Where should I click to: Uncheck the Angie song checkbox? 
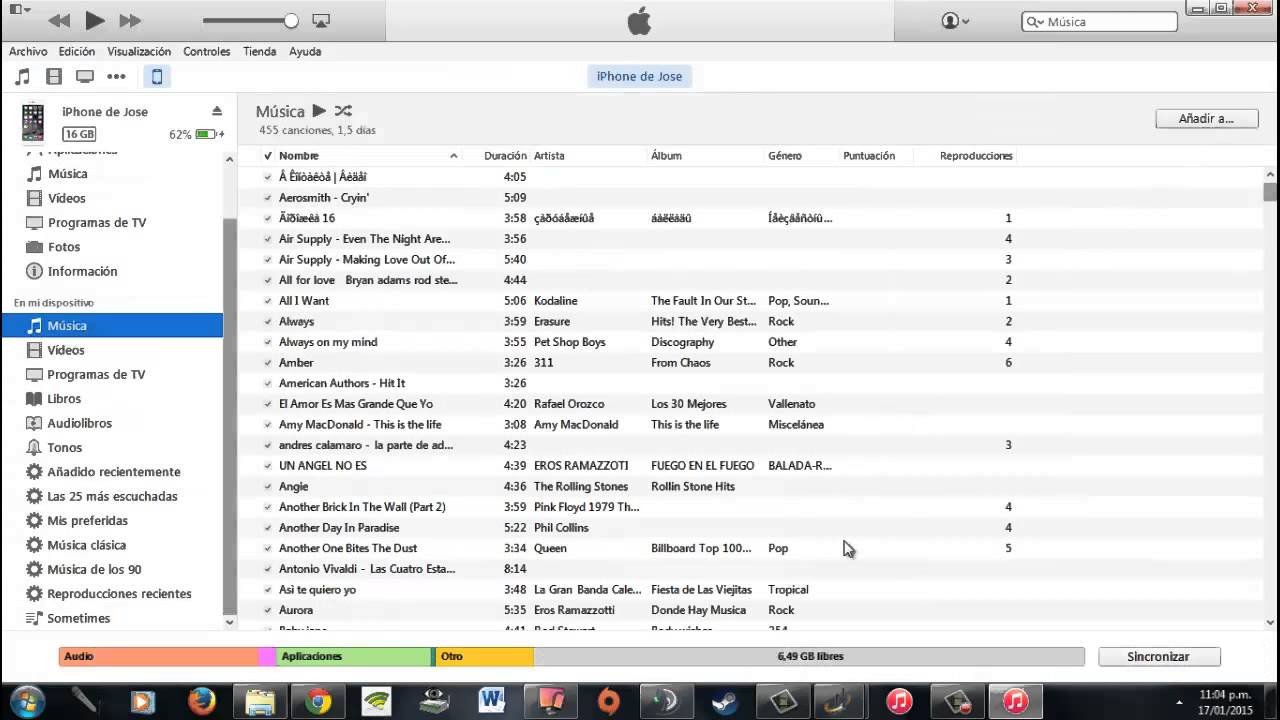click(x=267, y=487)
